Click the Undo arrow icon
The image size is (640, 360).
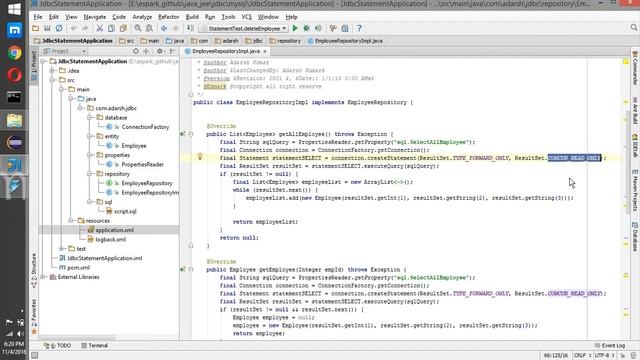[73, 28]
